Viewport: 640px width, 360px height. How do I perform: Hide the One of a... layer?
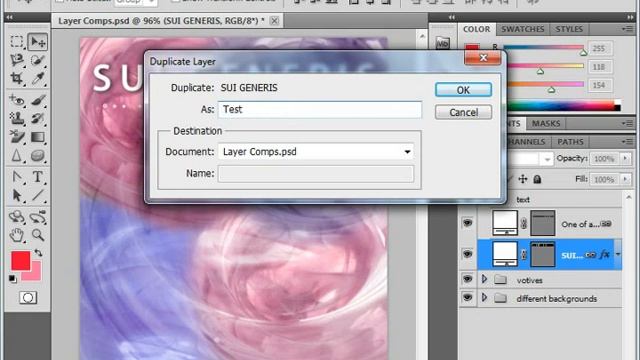467,223
